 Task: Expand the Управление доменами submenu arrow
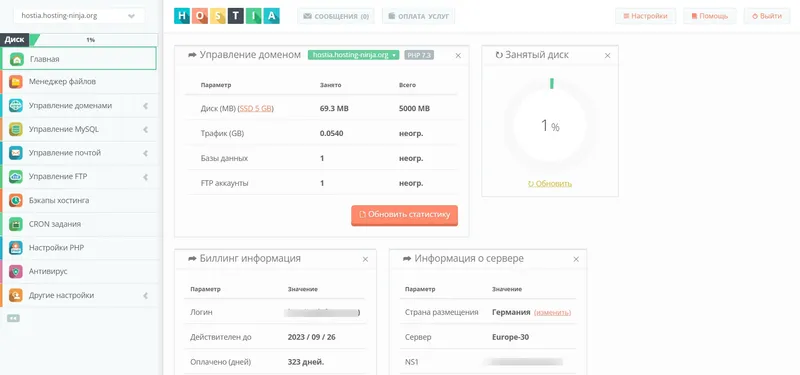point(145,106)
